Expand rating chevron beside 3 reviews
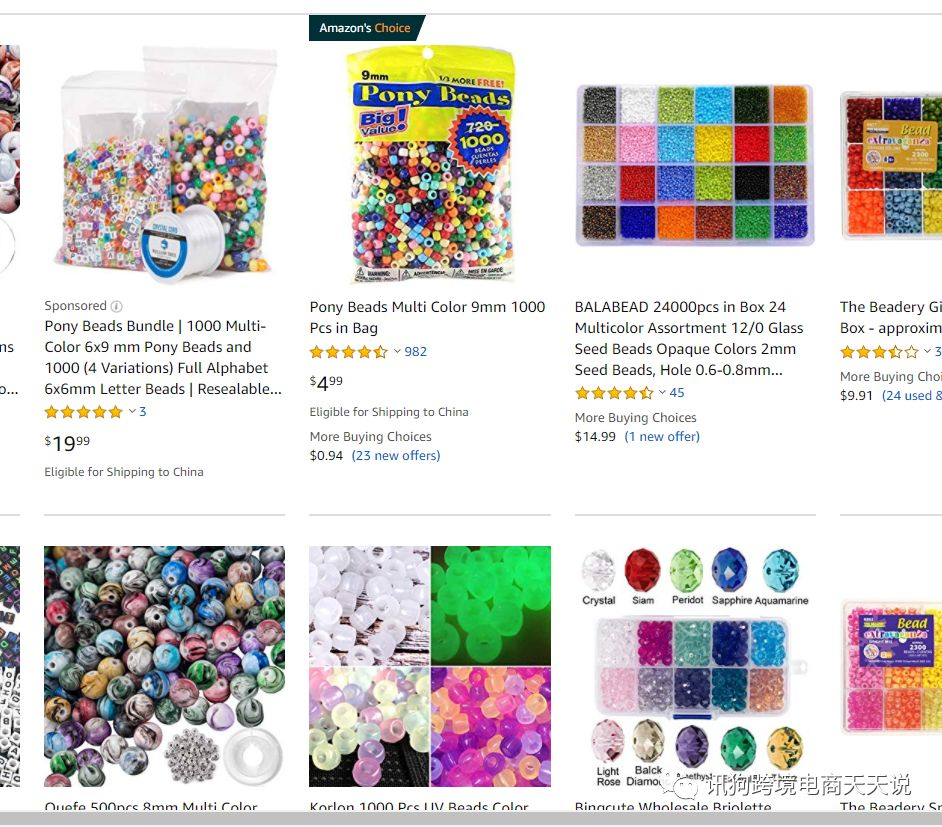The image size is (942, 827). click(132, 411)
